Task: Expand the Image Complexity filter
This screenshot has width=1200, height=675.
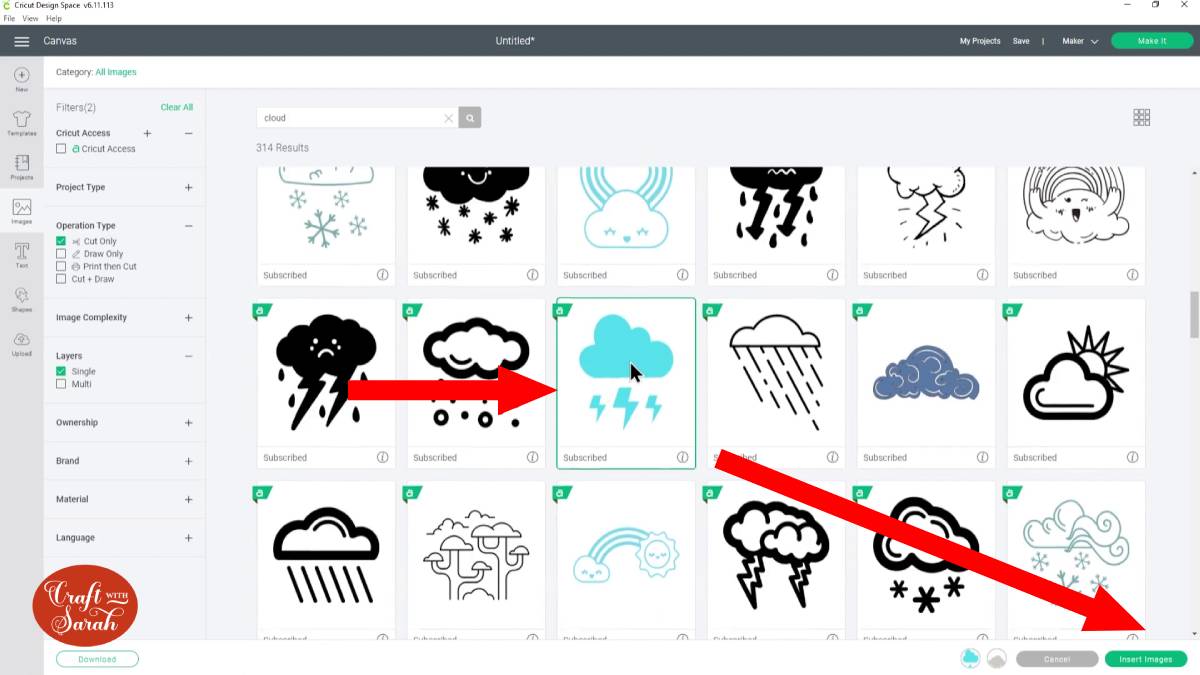Action: click(188, 318)
